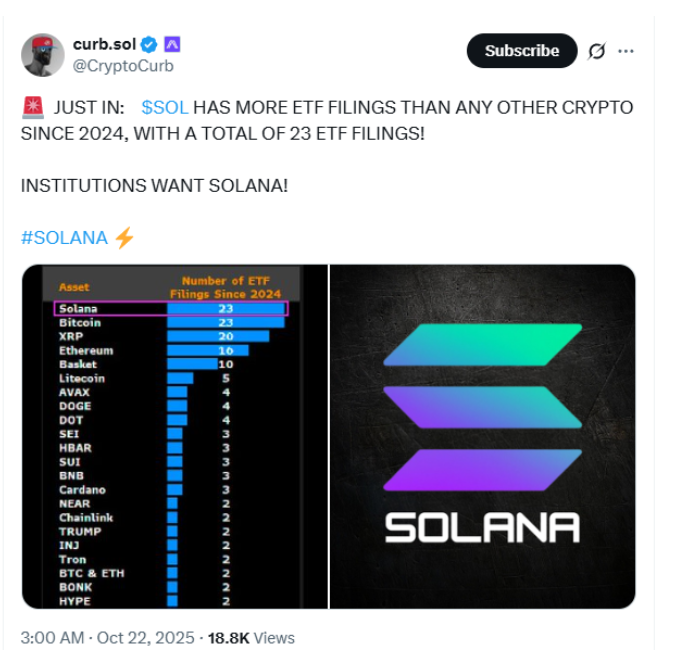Click the purple affiliate badge beside curb.sol
The width and height of the screenshot is (685, 658).
(x=171, y=44)
